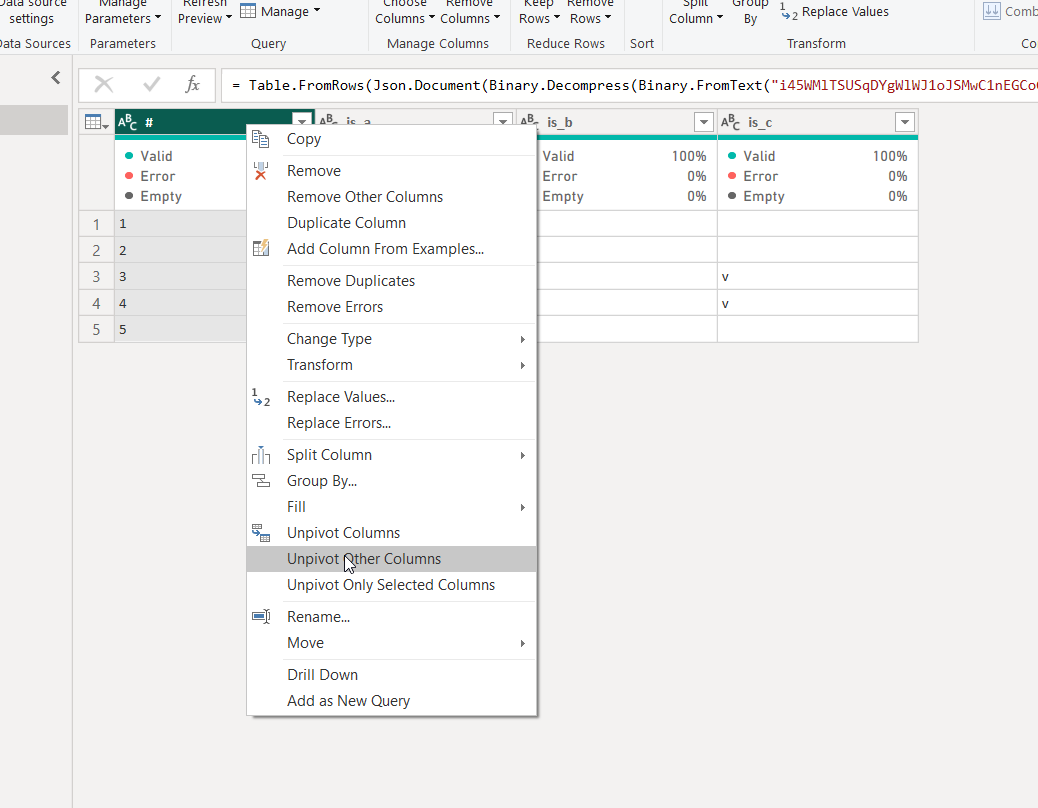Open the # column filter dropdown
1038x808 pixels.
pos(302,120)
